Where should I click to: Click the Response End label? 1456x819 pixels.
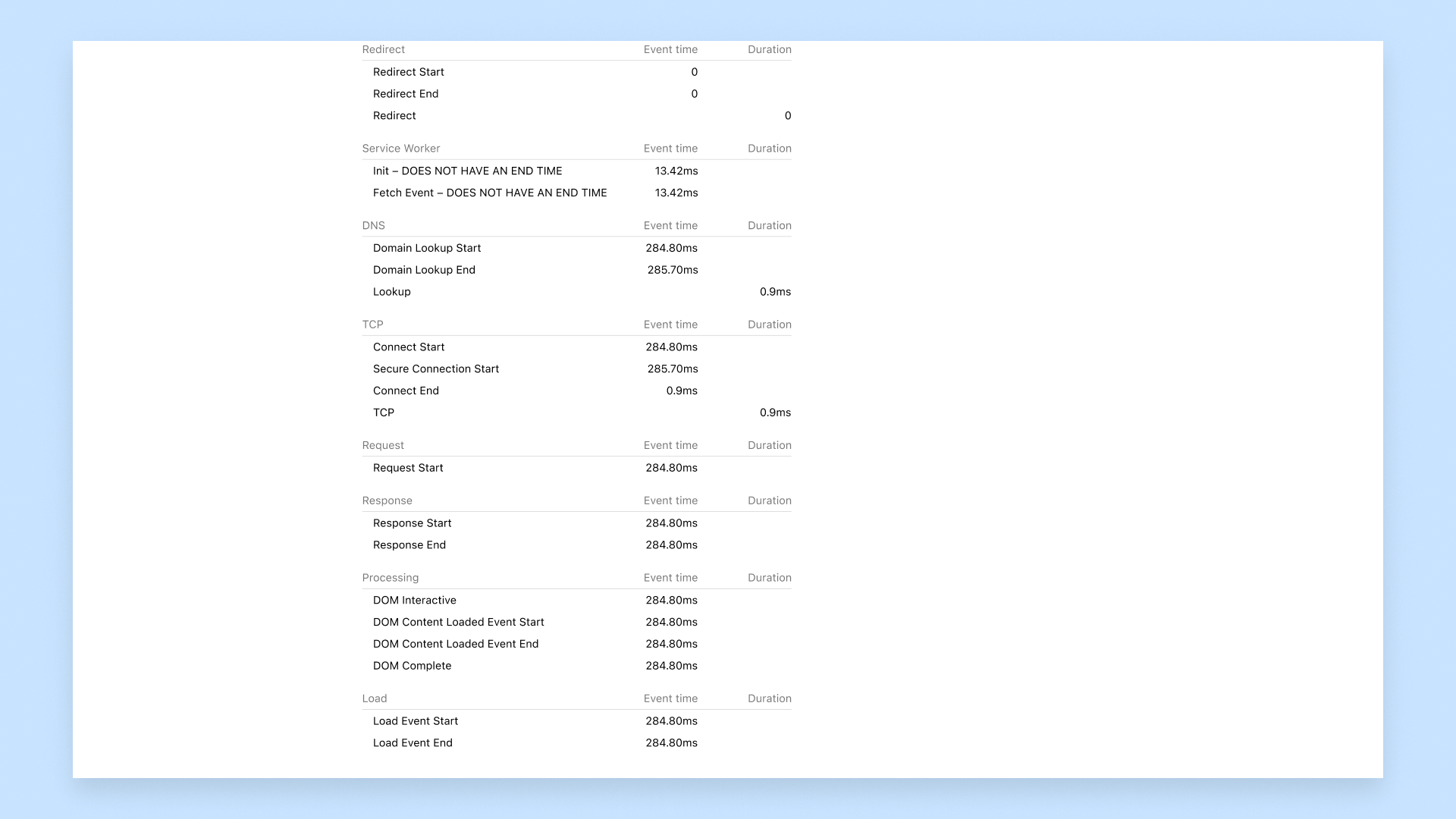coord(409,545)
